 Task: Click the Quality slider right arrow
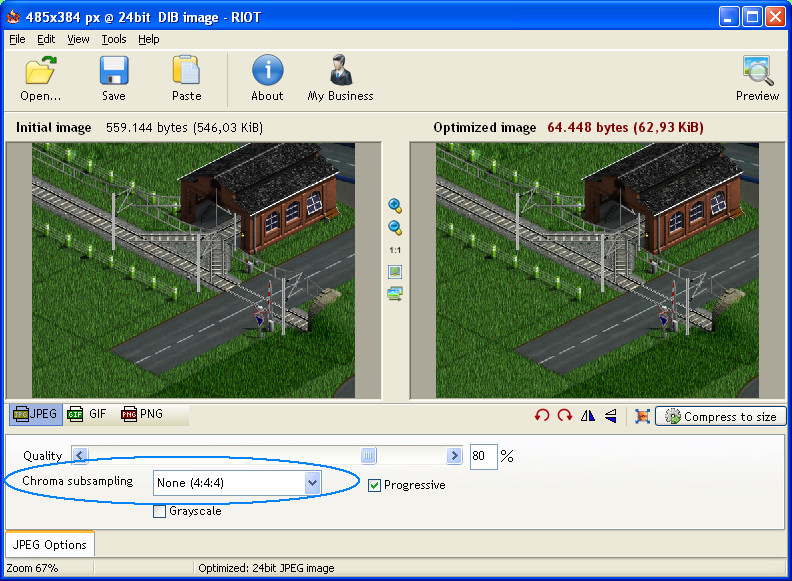[x=454, y=456]
